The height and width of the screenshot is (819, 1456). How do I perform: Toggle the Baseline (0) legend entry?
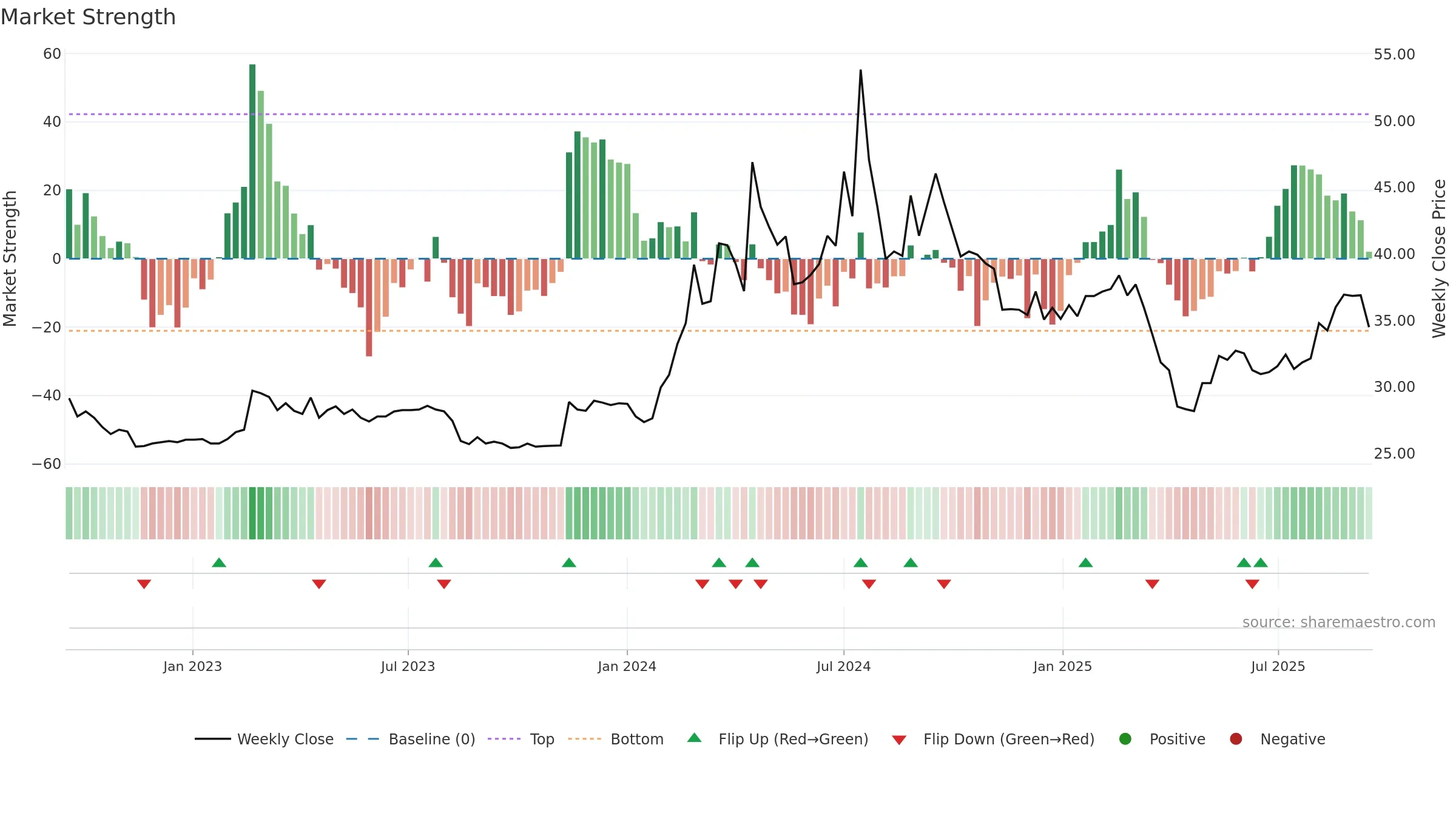click(x=411, y=739)
